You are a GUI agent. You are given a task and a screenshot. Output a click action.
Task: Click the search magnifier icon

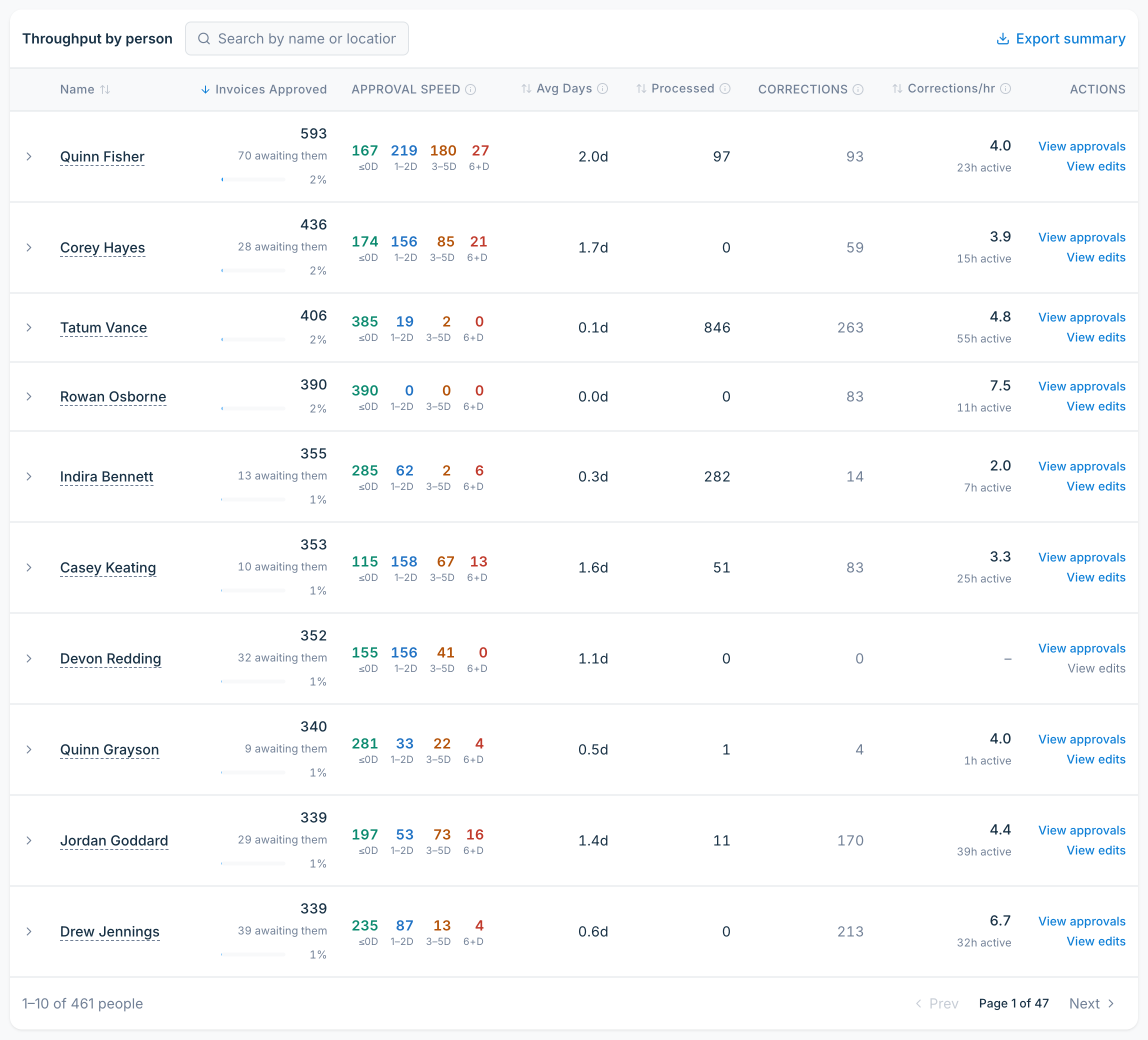click(x=204, y=38)
